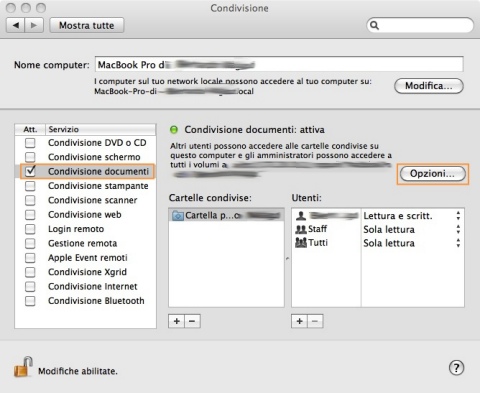Open permission stepper for Lettura e scritt.
The image size is (480, 393).
458,216
